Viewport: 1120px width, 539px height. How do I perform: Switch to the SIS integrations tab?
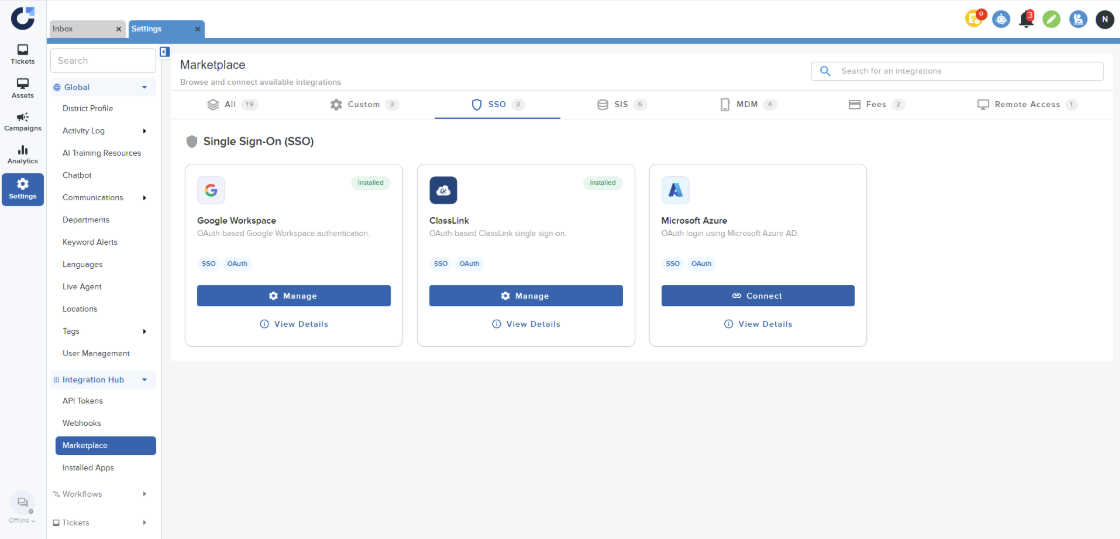click(x=621, y=104)
